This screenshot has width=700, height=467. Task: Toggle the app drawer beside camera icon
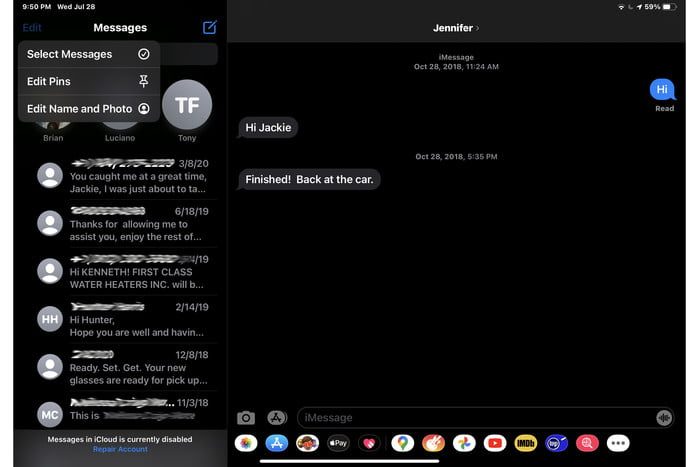click(277, 418)
